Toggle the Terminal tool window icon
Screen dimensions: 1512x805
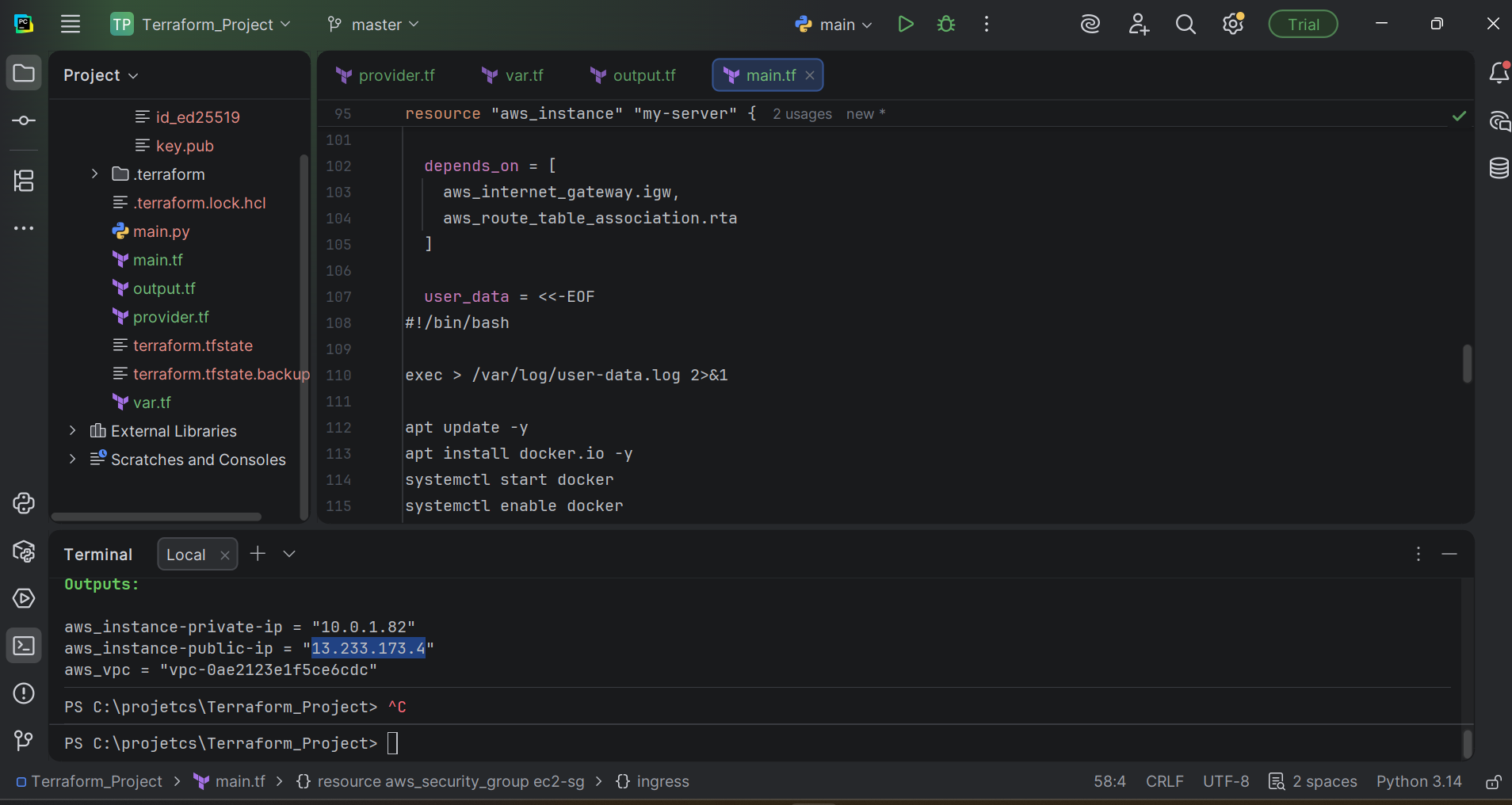pos(24,646)
